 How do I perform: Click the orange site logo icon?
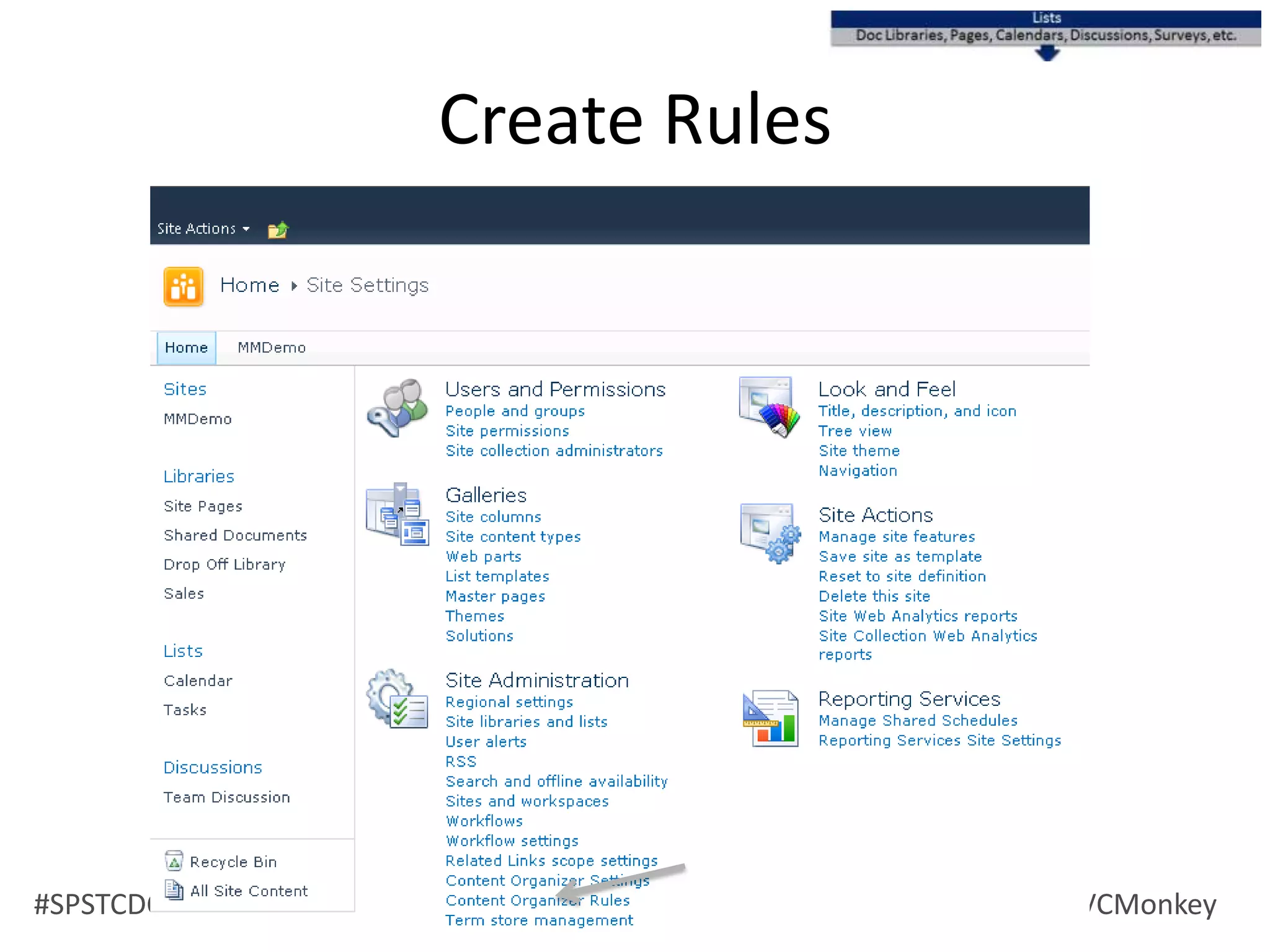[x=183, y=286]
